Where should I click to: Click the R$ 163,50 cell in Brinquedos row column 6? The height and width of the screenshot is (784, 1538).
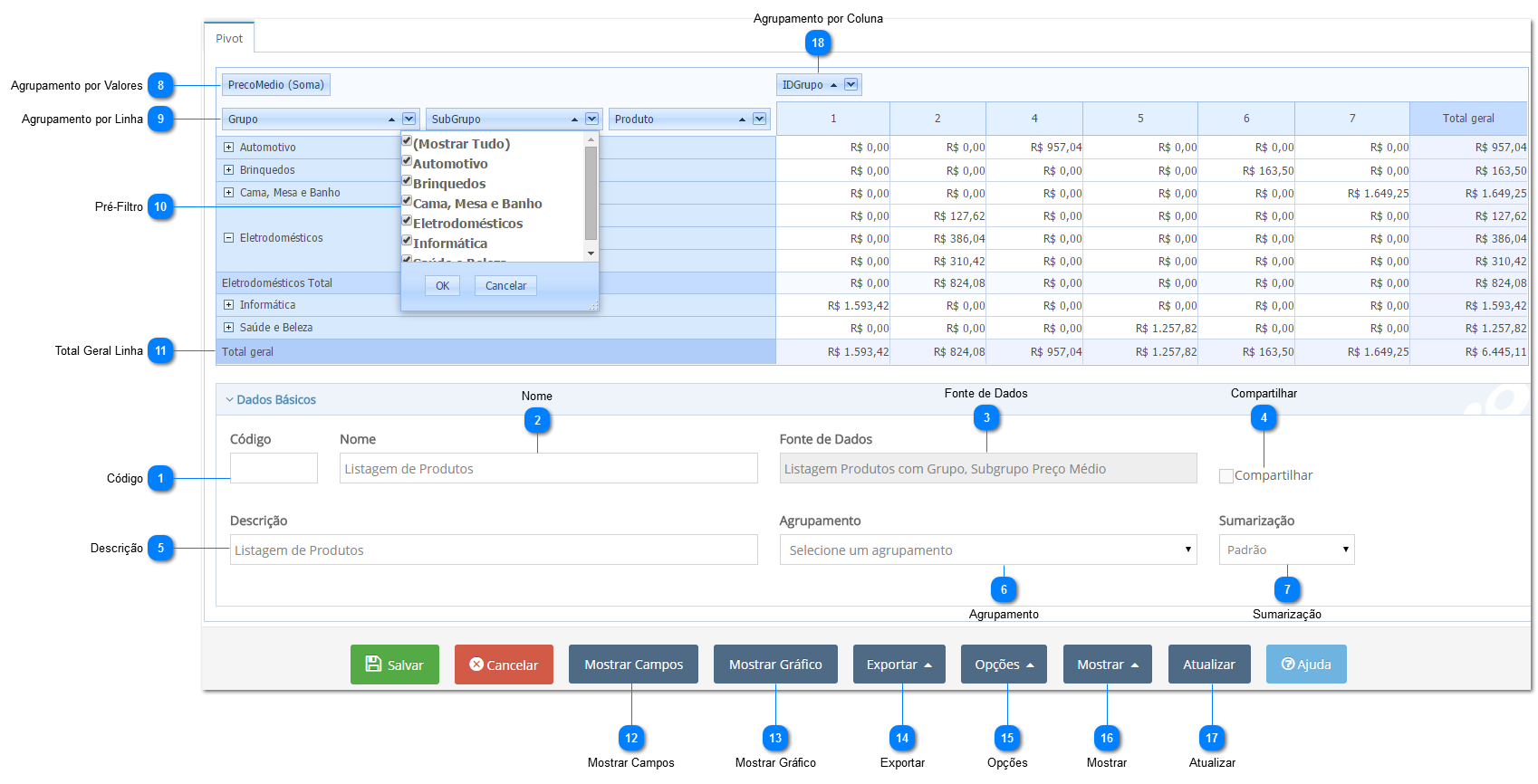pos(1246,170)
